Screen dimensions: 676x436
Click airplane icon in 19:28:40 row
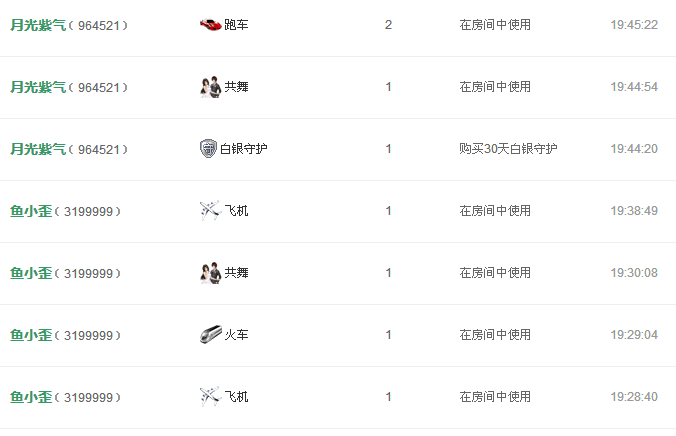[210, 397]
